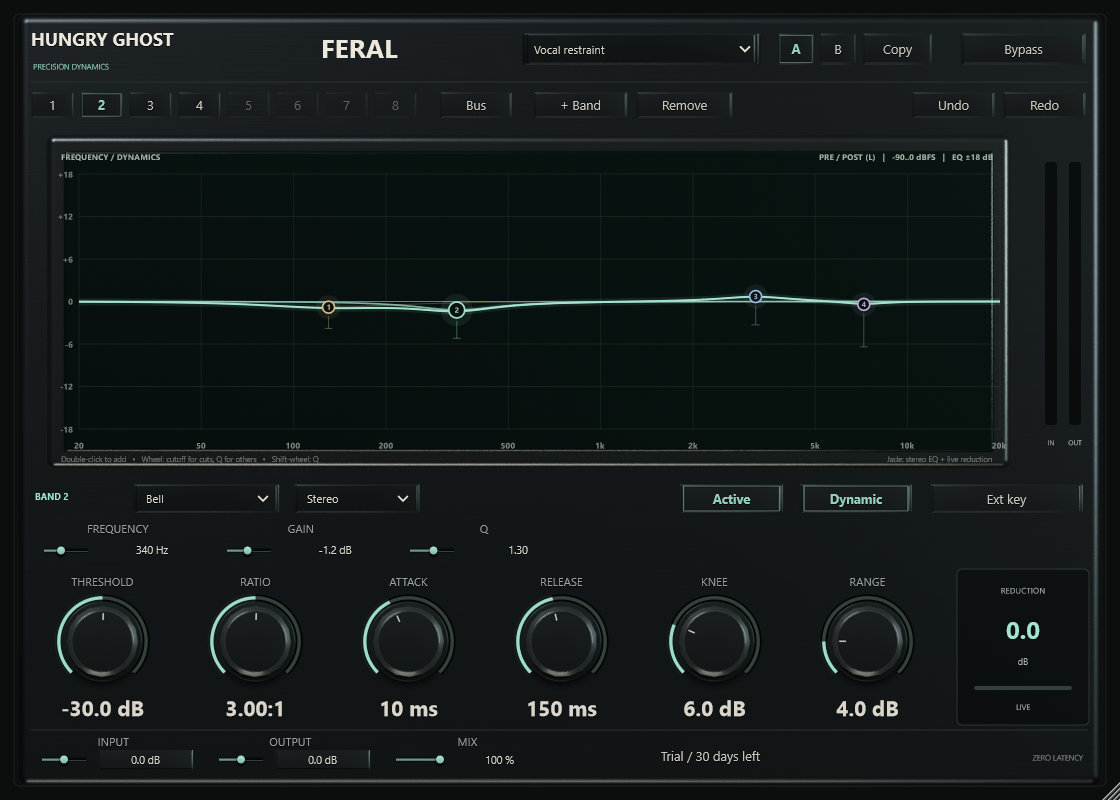This screenshot has height=800, width=1120.
Task: Select disabled band tab 5
Action: click(x=249, y=105)
